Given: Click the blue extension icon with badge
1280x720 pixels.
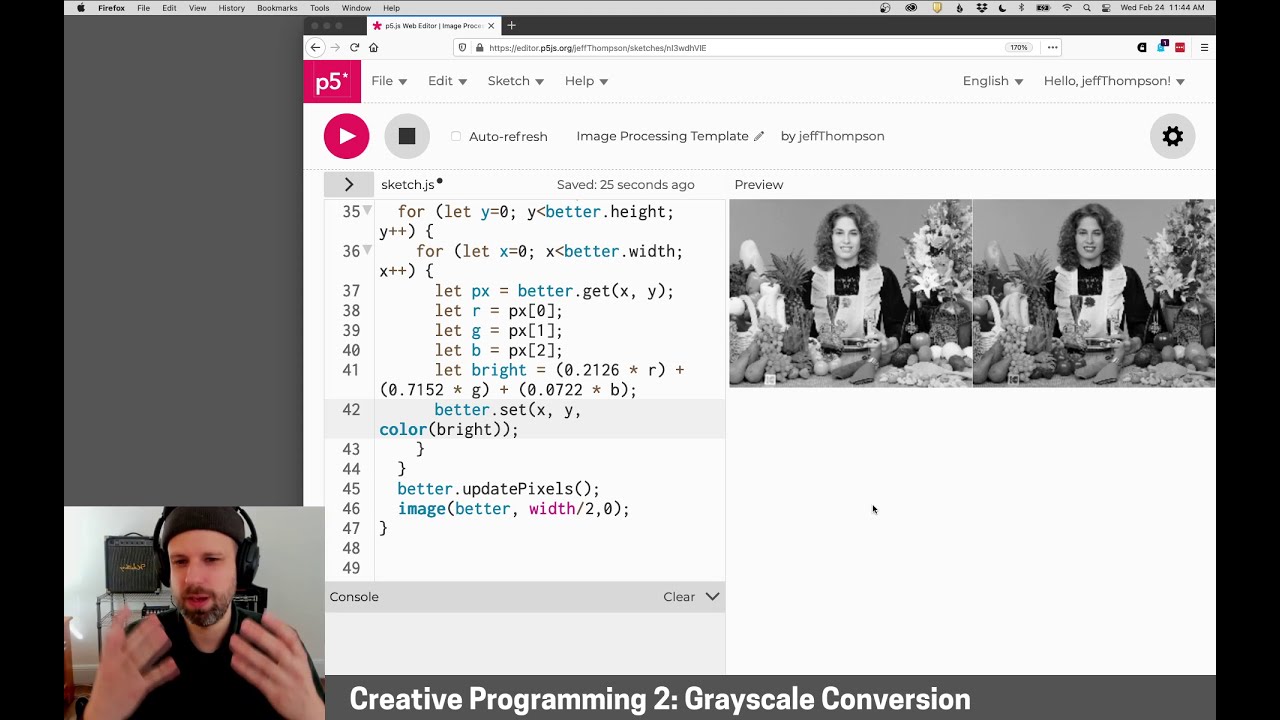Looking at the screenshot, I should 1162,46.
